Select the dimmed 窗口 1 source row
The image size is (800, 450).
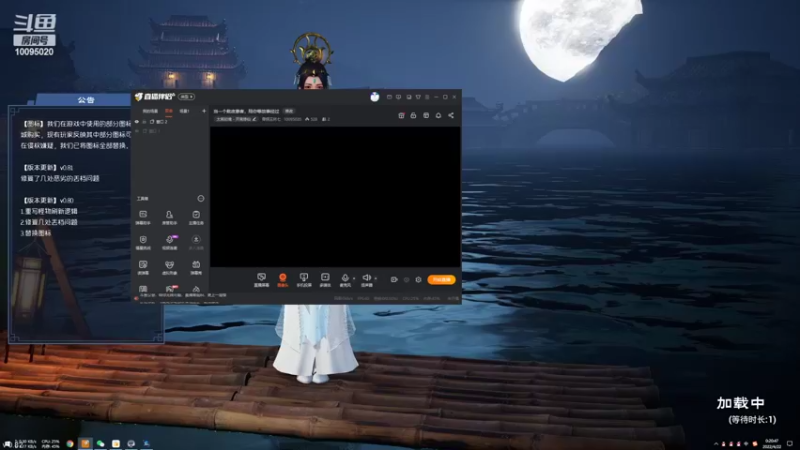pyautogui.click(x=170, y=131)
